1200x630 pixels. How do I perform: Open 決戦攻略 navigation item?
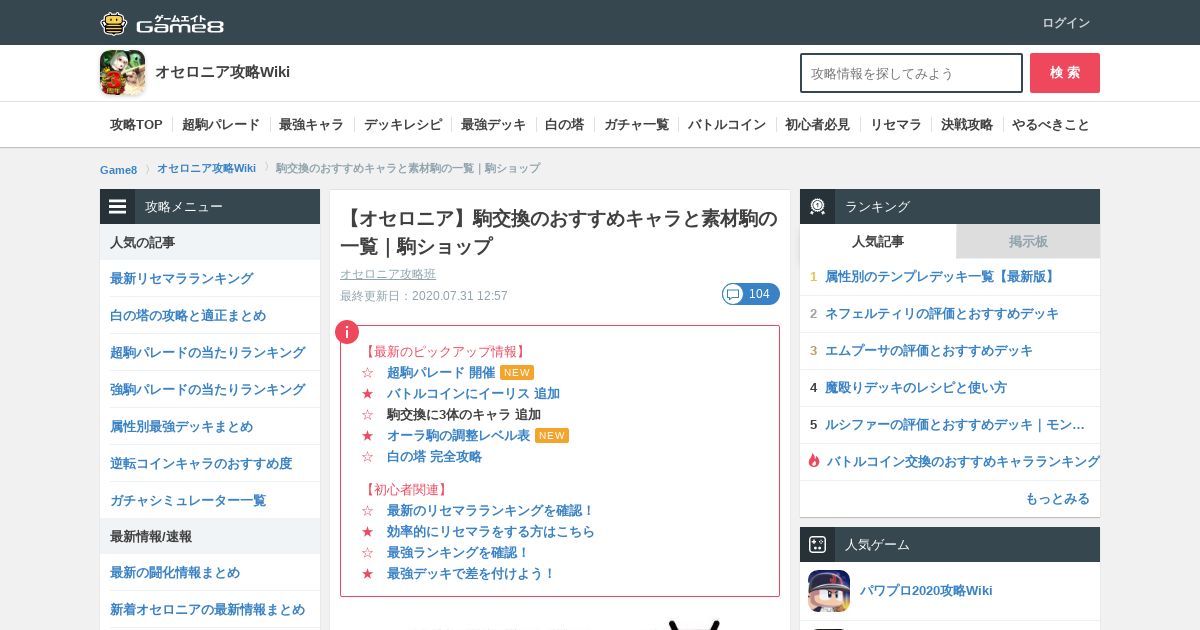[967, 124]
